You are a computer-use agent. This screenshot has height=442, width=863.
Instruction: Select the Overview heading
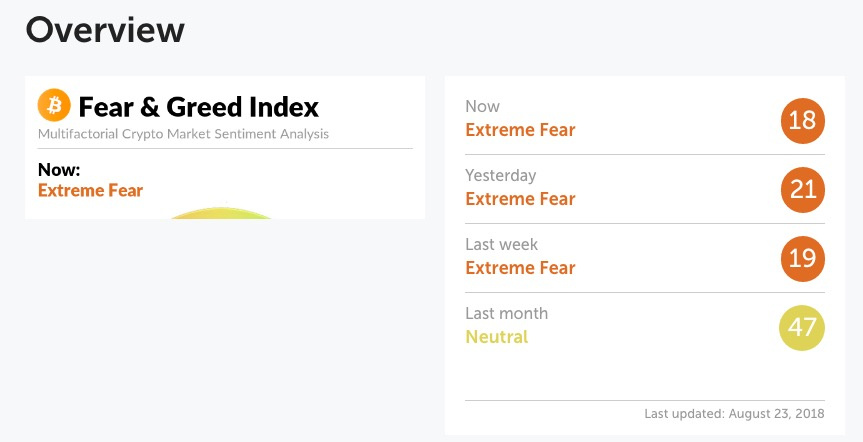(x=105, y=30)
